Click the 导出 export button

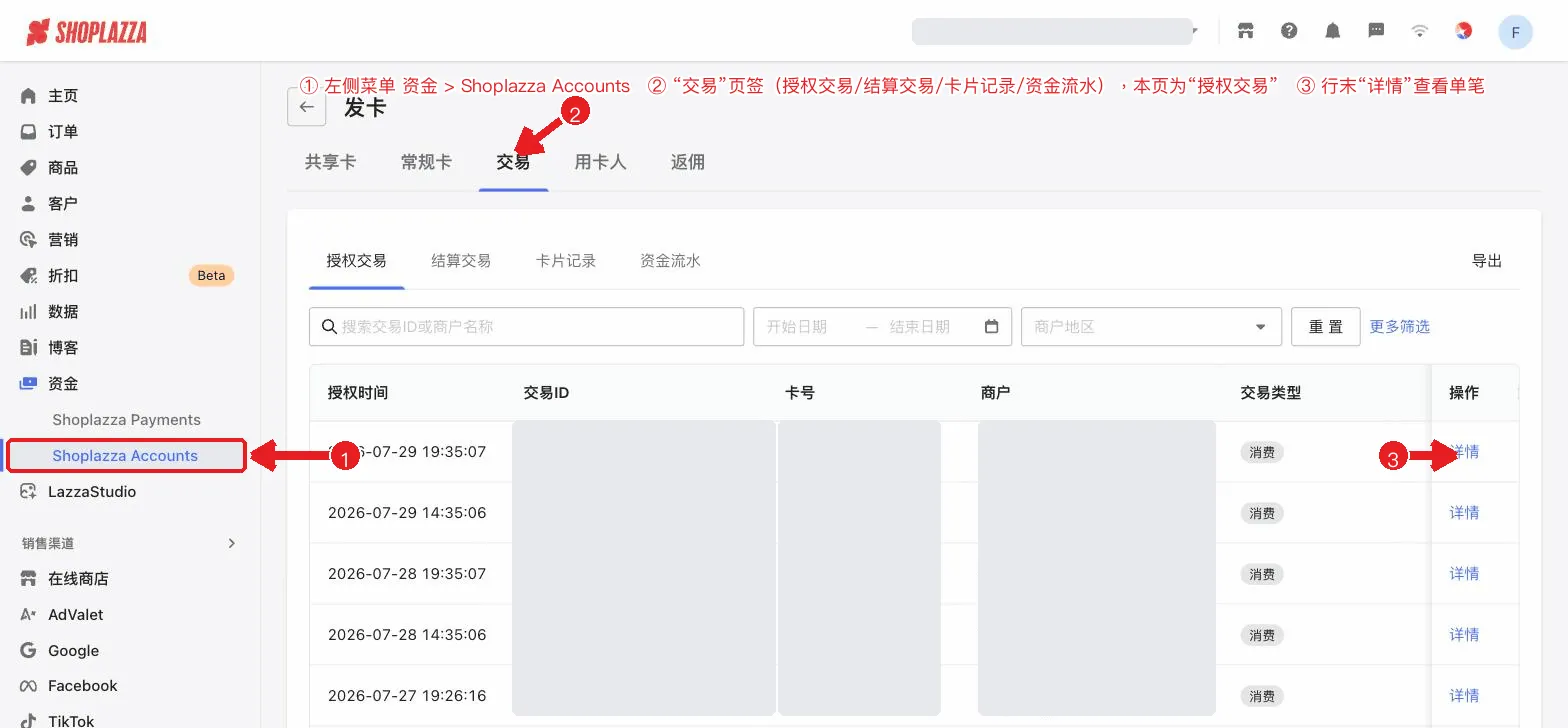(1487, 261)
